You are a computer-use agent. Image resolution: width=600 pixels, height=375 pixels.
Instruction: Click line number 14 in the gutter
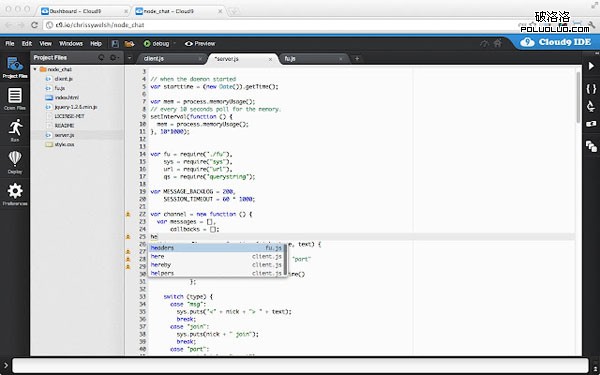[x=142, y=154]
